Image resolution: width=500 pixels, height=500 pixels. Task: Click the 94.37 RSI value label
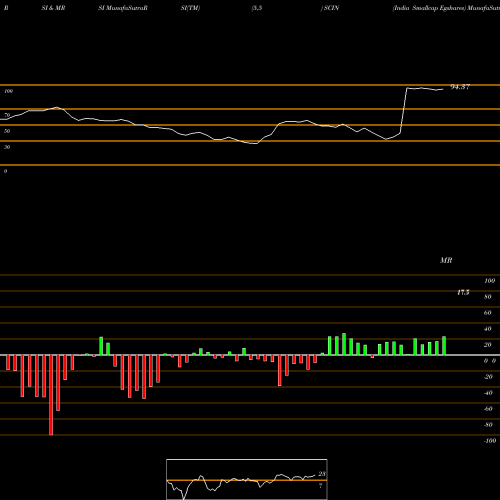click(x=460, y=87)
